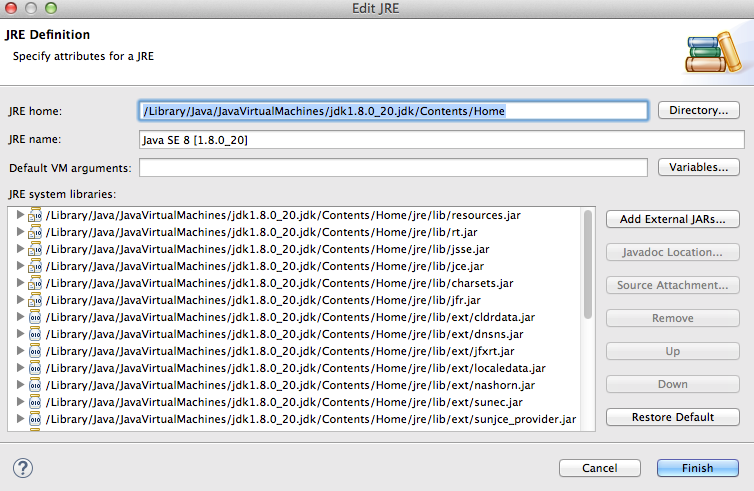The height and width of the screenshot is (491, 754).
Task: Expand the jce.jar tree node
Action: (x=20, y=266)
